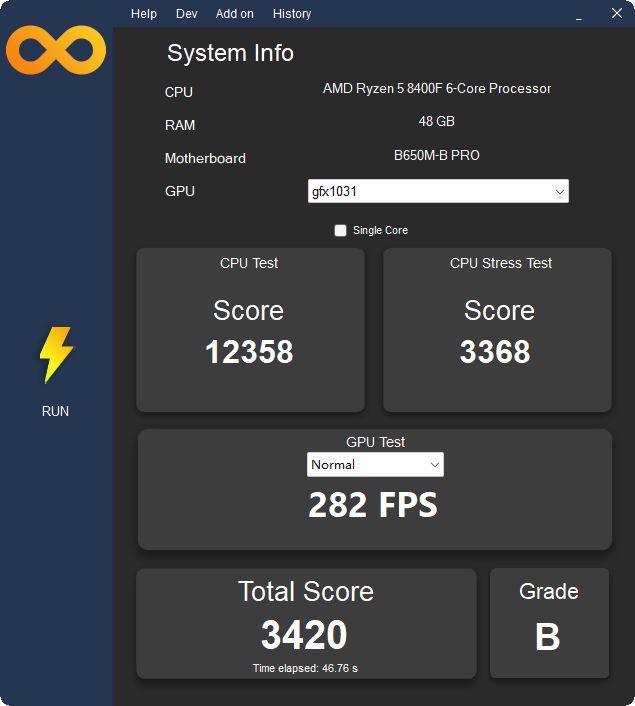Click the RUN label under the bolt
Image resolution: width=635 pixels, height=706 pixels.
(x=55, y=411)
